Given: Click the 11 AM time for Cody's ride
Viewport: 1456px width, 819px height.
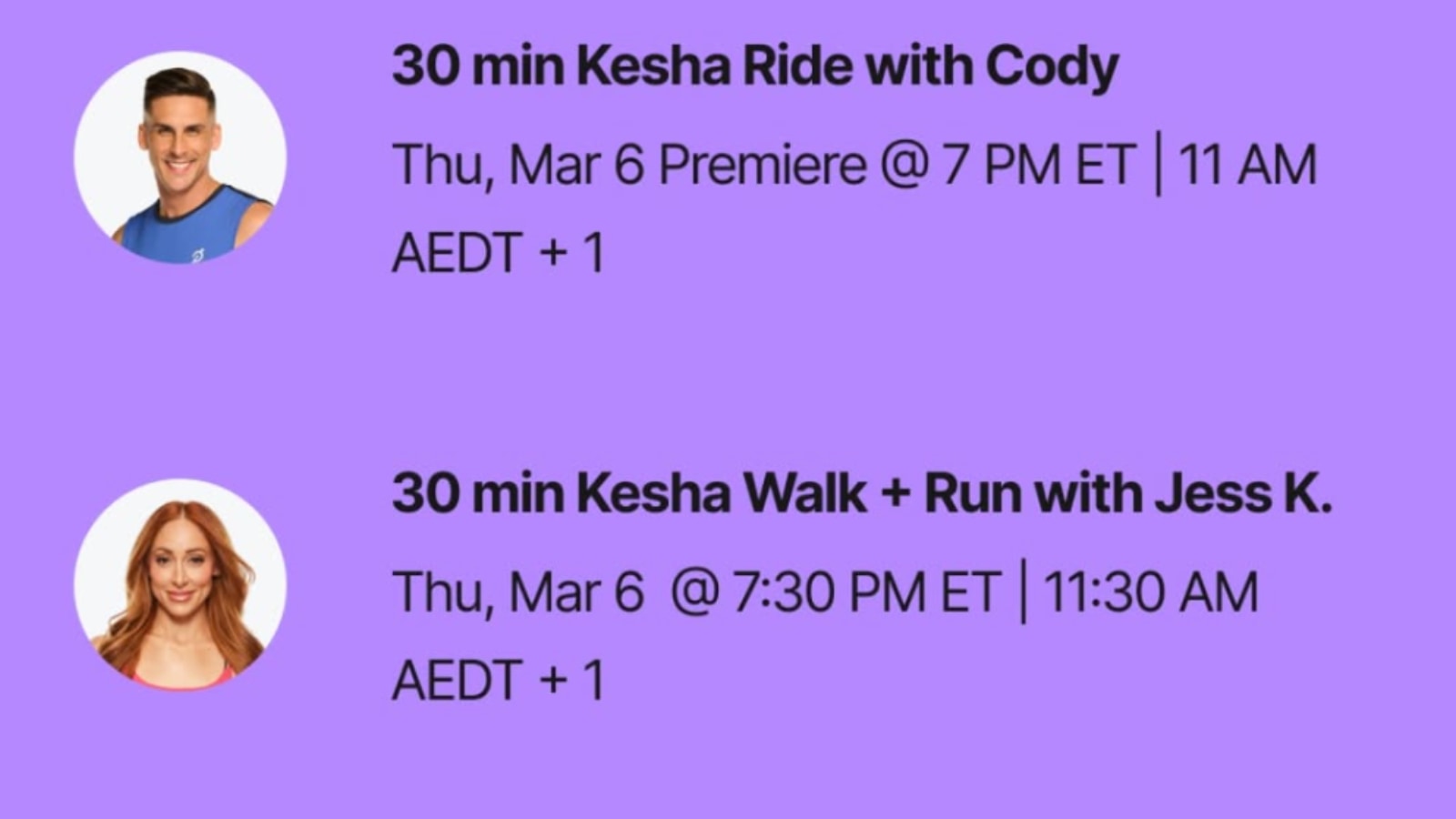Looking at the screenshot, I should (1248, 165).
